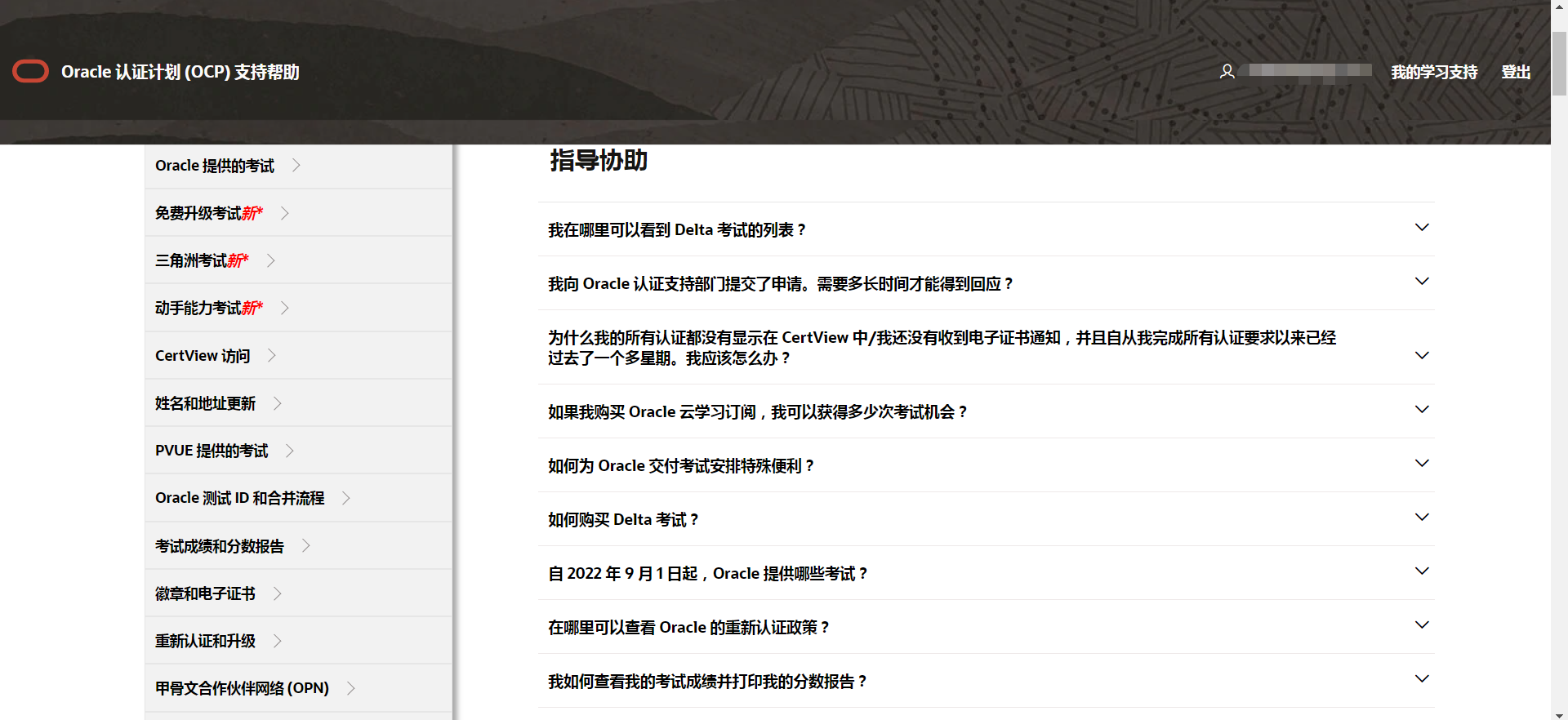Click chevron next to 重新认证和升级

click(x=278, y=641)
